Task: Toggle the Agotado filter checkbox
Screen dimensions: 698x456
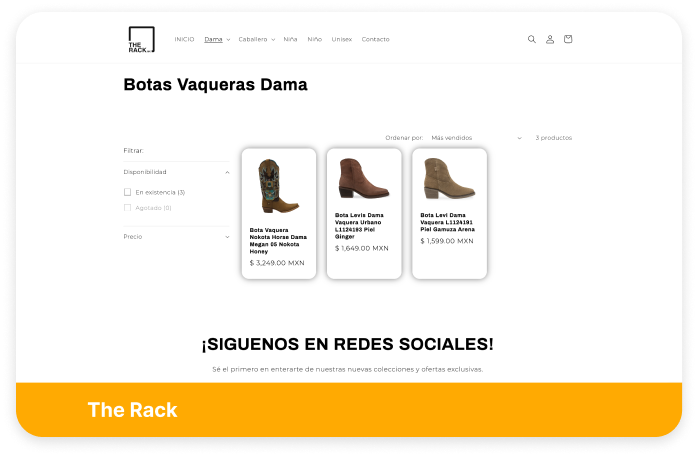Action: pyautogui.click(x=128, y=208)
